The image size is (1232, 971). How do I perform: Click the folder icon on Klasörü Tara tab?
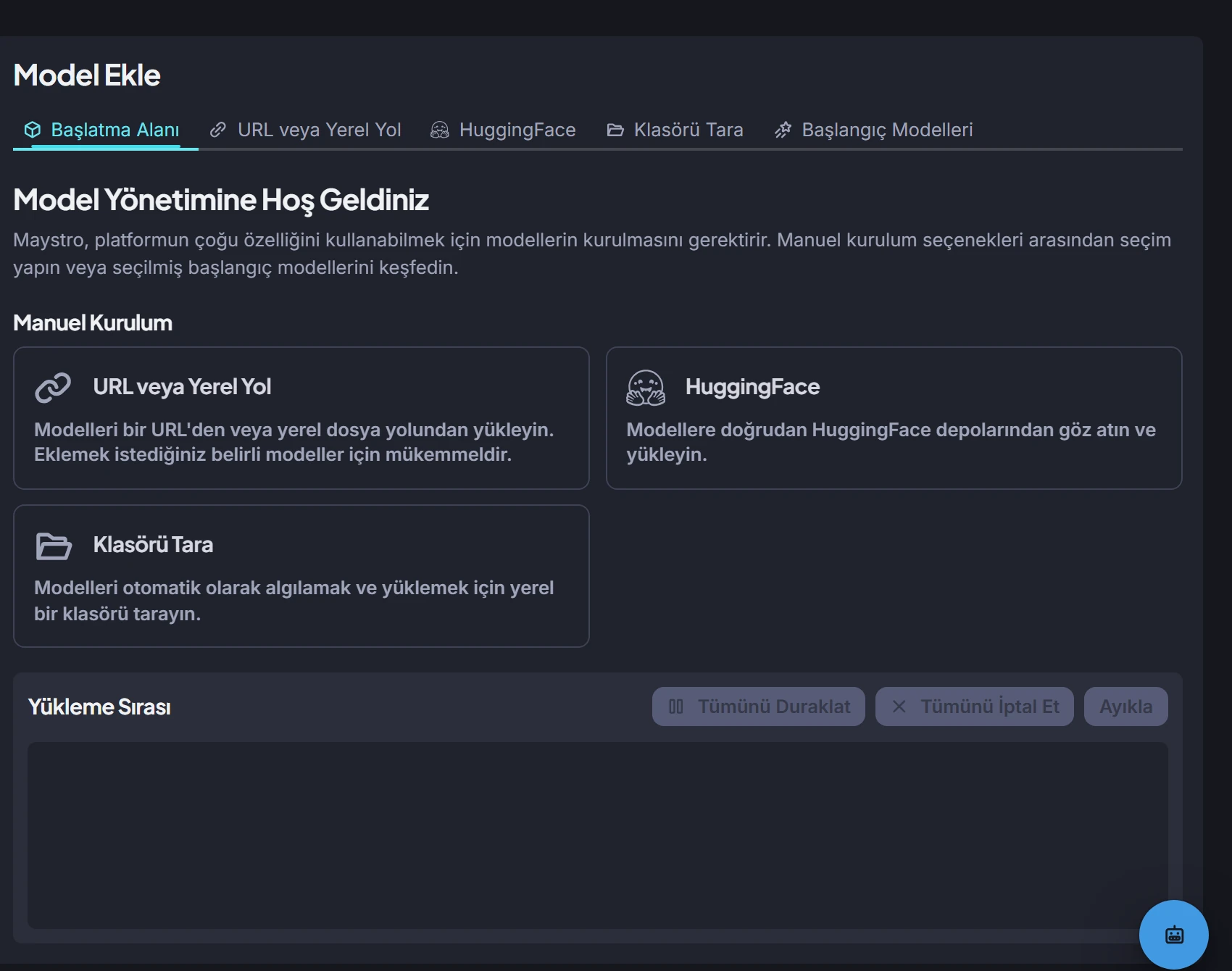click(x=615, y=130)
